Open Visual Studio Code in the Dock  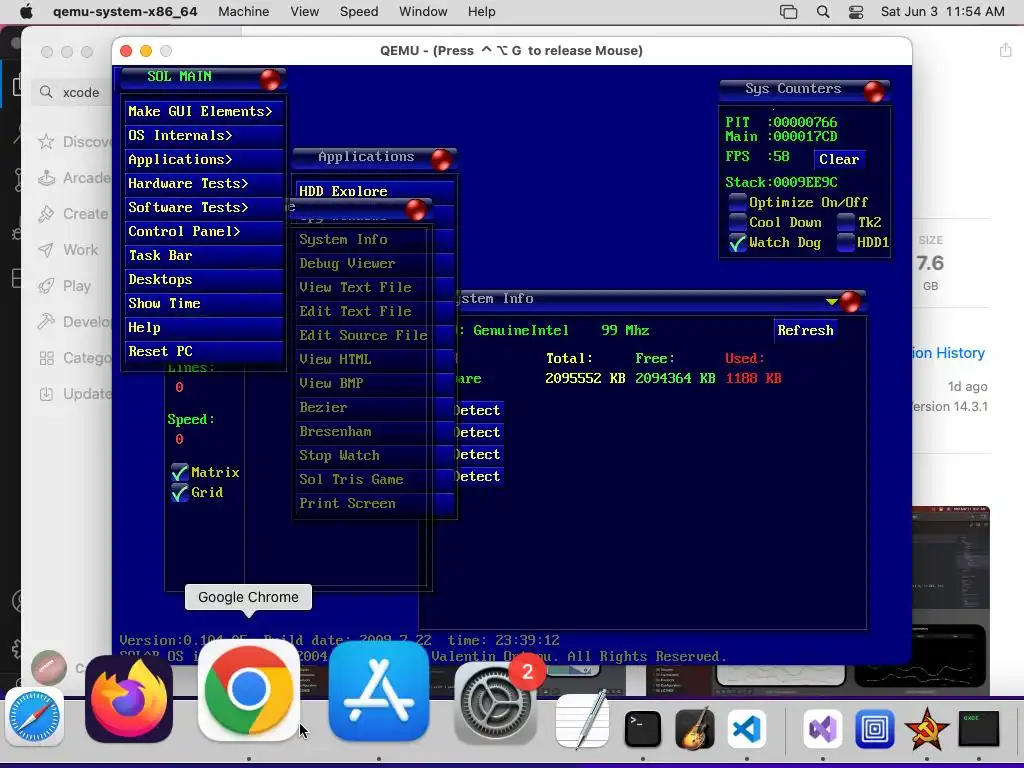(746, 729)
